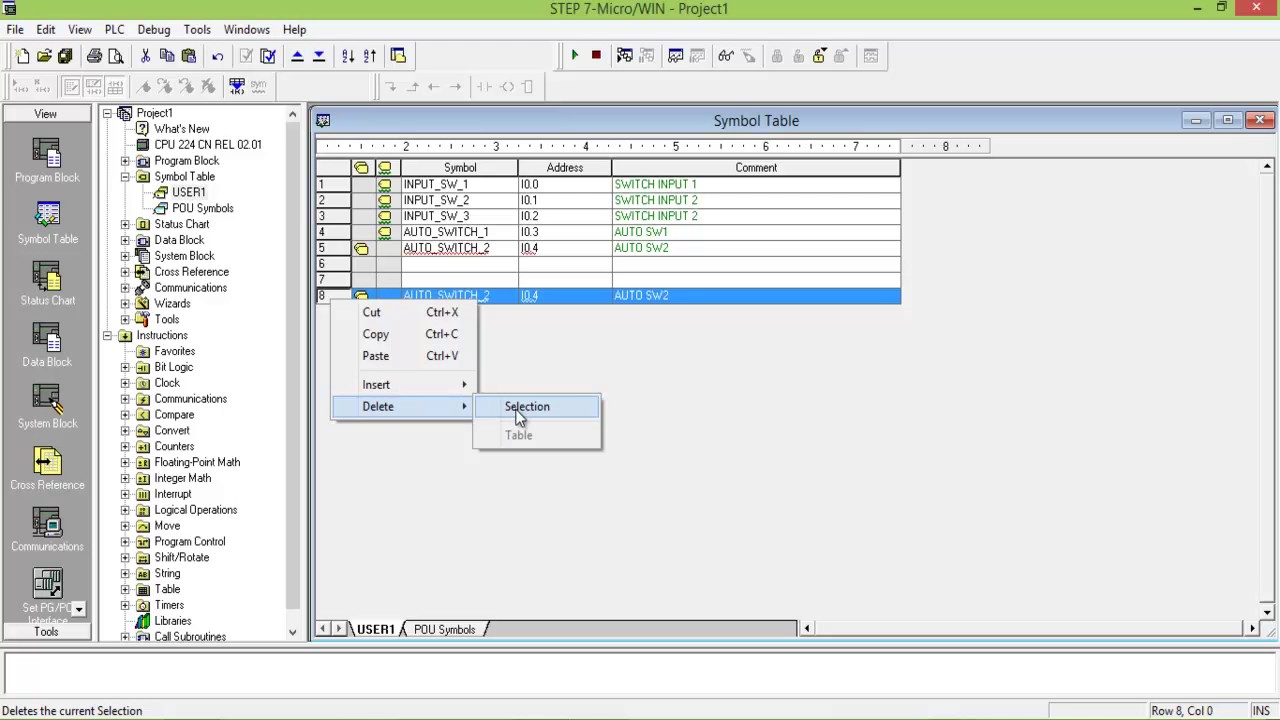Expand the Bit Logic instruction folder
This screenshot has height=720, width=1280.
coord(125,367)
